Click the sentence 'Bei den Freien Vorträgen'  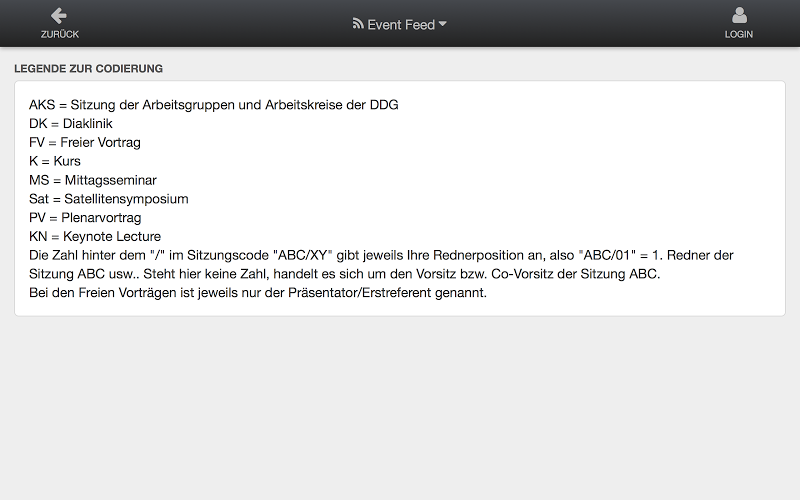258,293
